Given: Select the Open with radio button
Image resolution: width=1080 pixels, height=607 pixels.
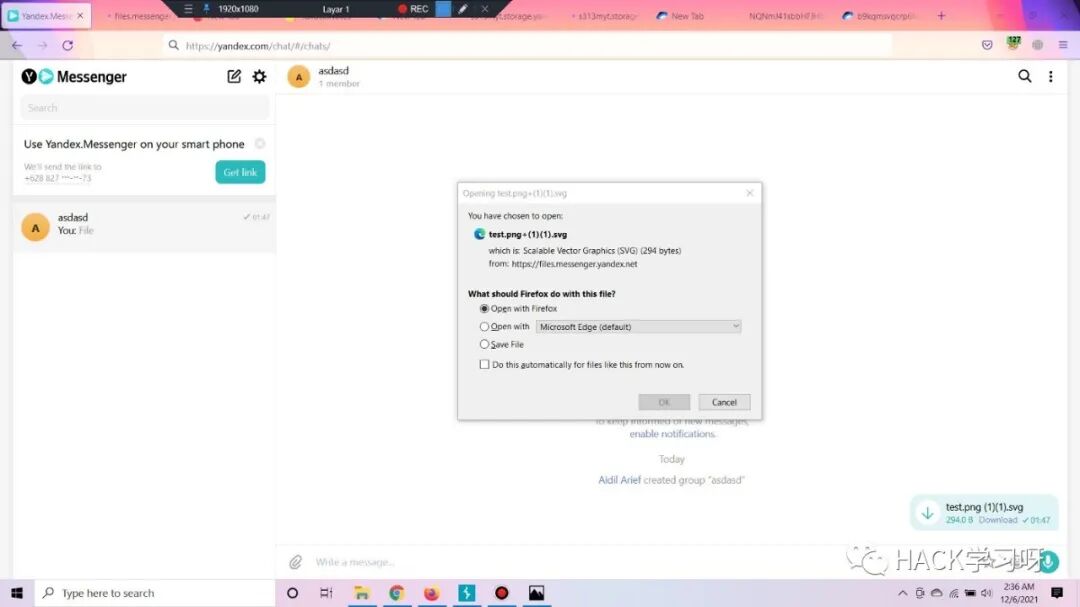Looking at the screenshot, I should coord(484,327).
